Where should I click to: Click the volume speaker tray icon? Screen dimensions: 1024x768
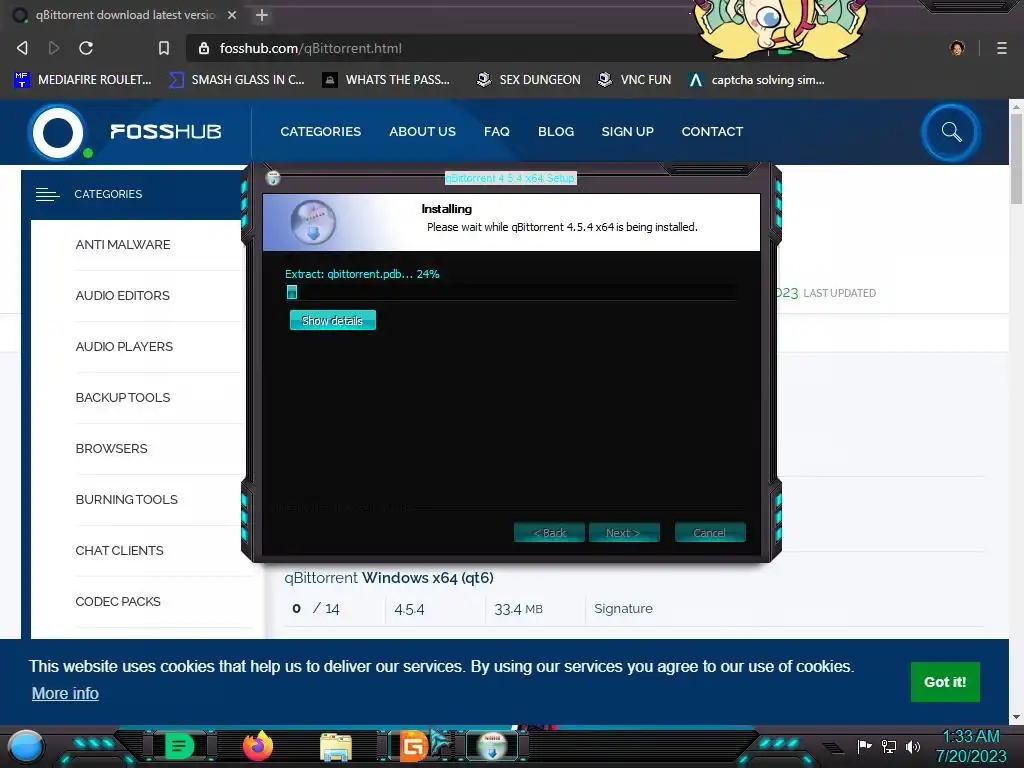coord(913,746)
